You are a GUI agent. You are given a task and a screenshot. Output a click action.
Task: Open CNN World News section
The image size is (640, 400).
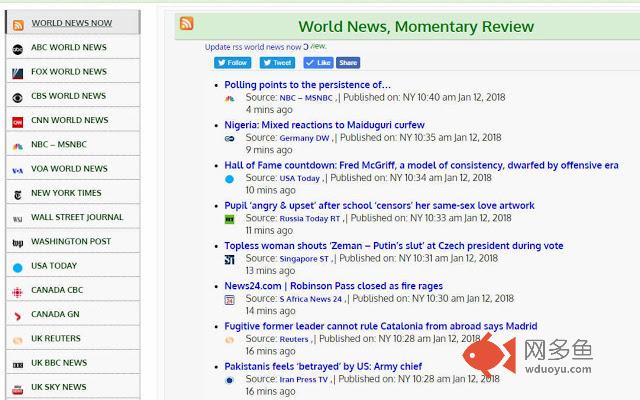[73, 120]
